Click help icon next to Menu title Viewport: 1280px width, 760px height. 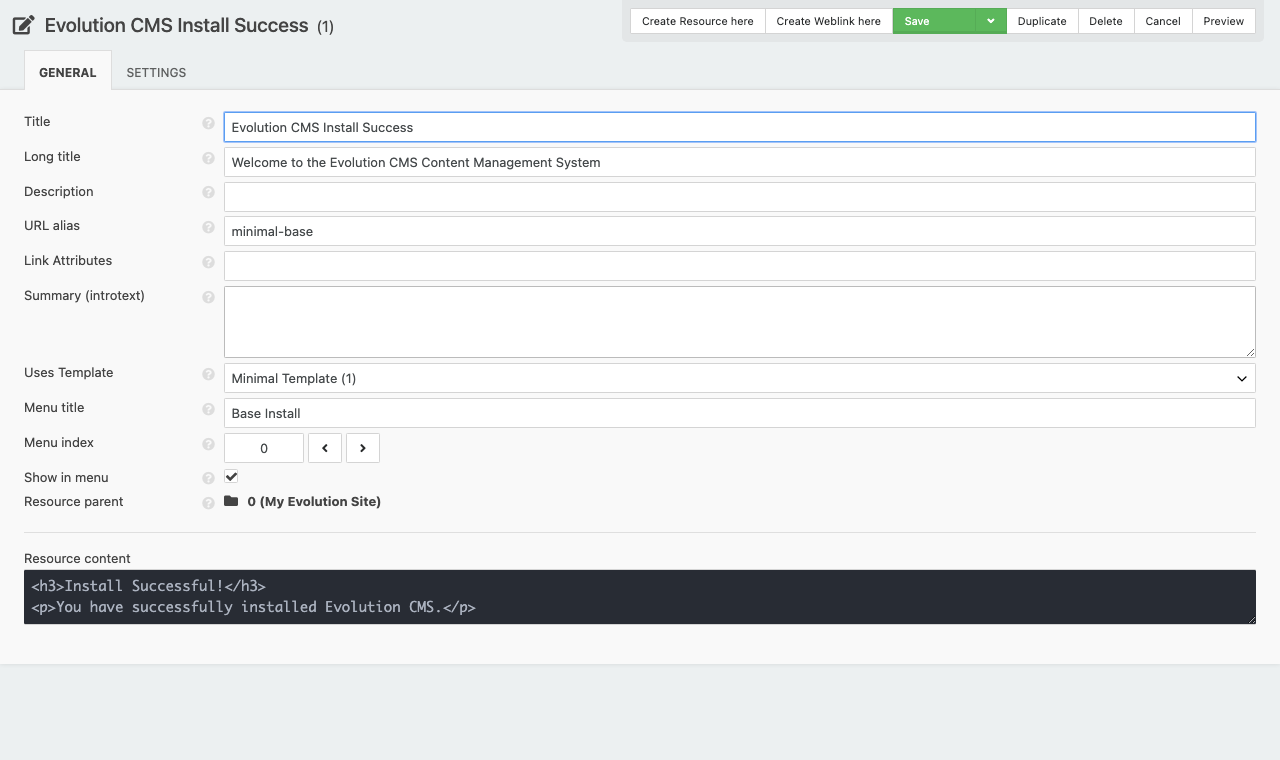point(208,409)
